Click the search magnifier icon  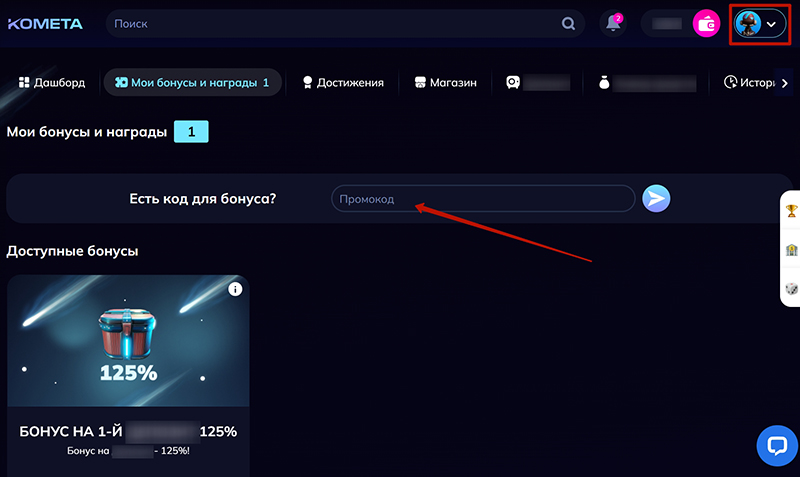click(x=569, y=24)
